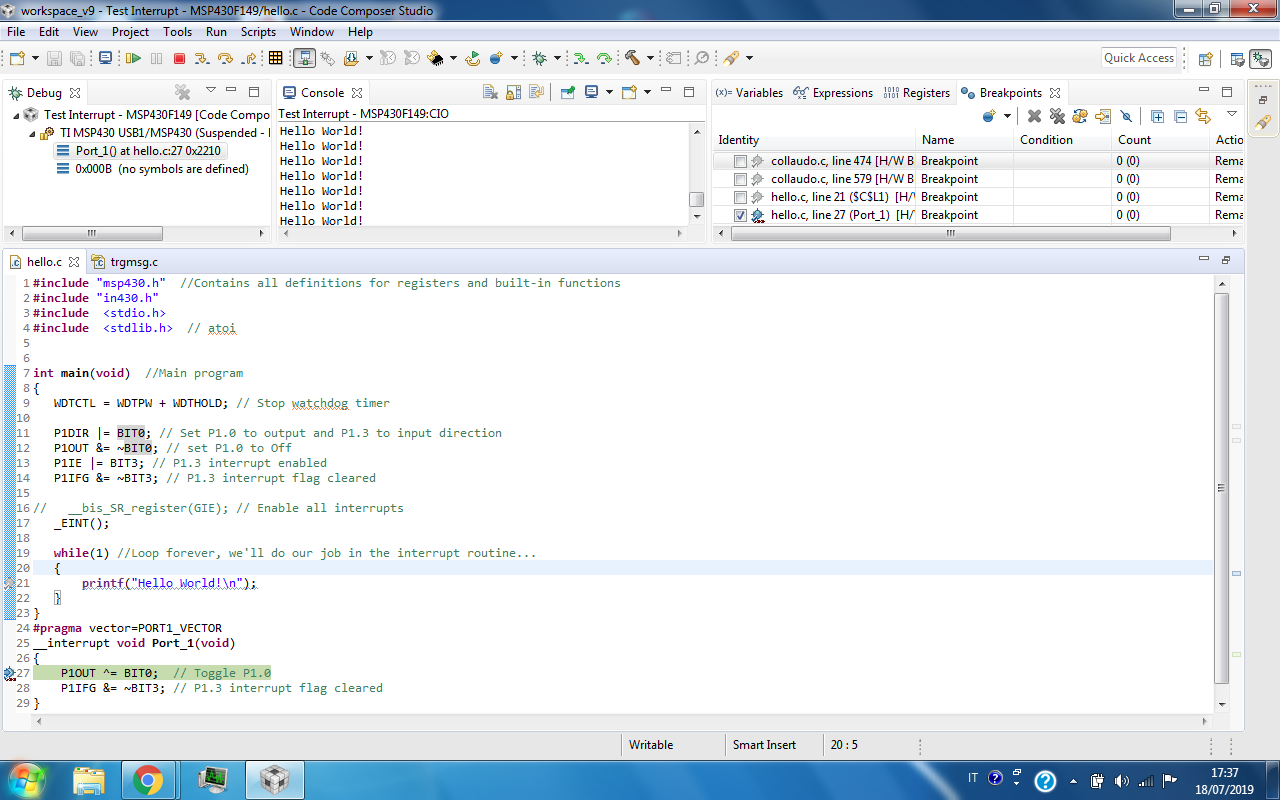Open the New file dropdown arrow in toolbar
This screenshot has width=1280, height=800.
tap(36, 59)
